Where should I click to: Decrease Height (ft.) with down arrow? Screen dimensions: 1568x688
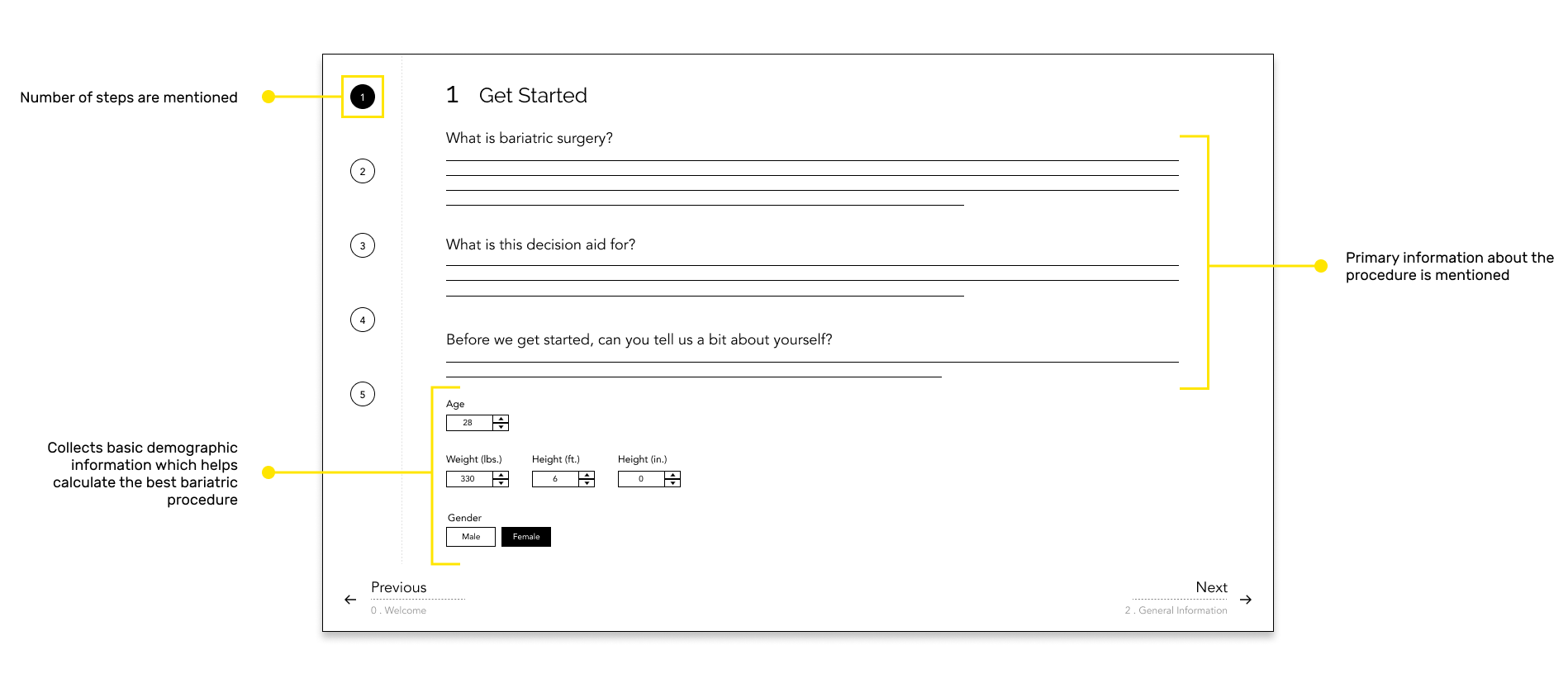click(587, 483)
